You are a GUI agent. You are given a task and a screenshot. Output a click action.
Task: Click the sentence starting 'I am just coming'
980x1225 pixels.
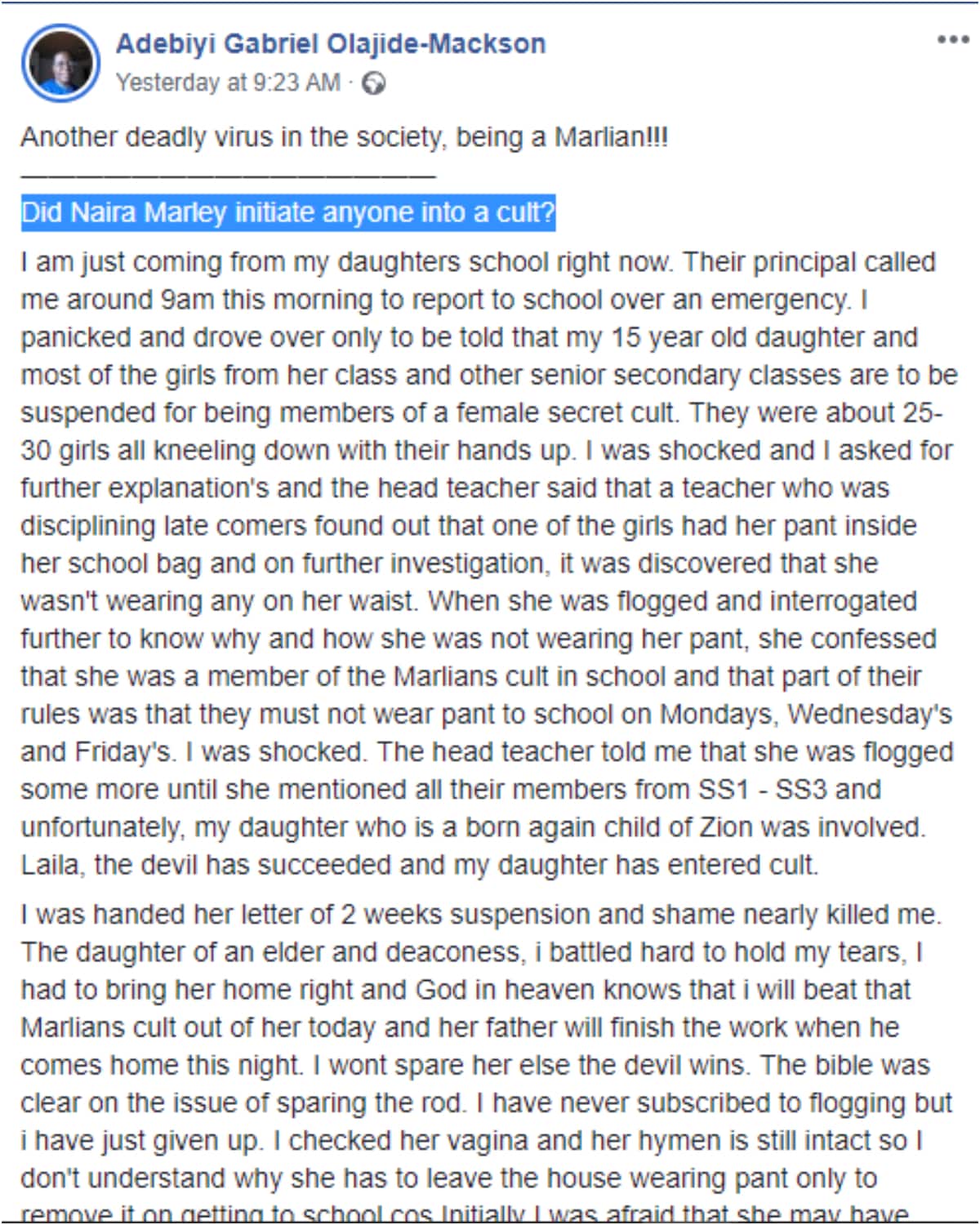pyautogui.click(x=348, y=262)
